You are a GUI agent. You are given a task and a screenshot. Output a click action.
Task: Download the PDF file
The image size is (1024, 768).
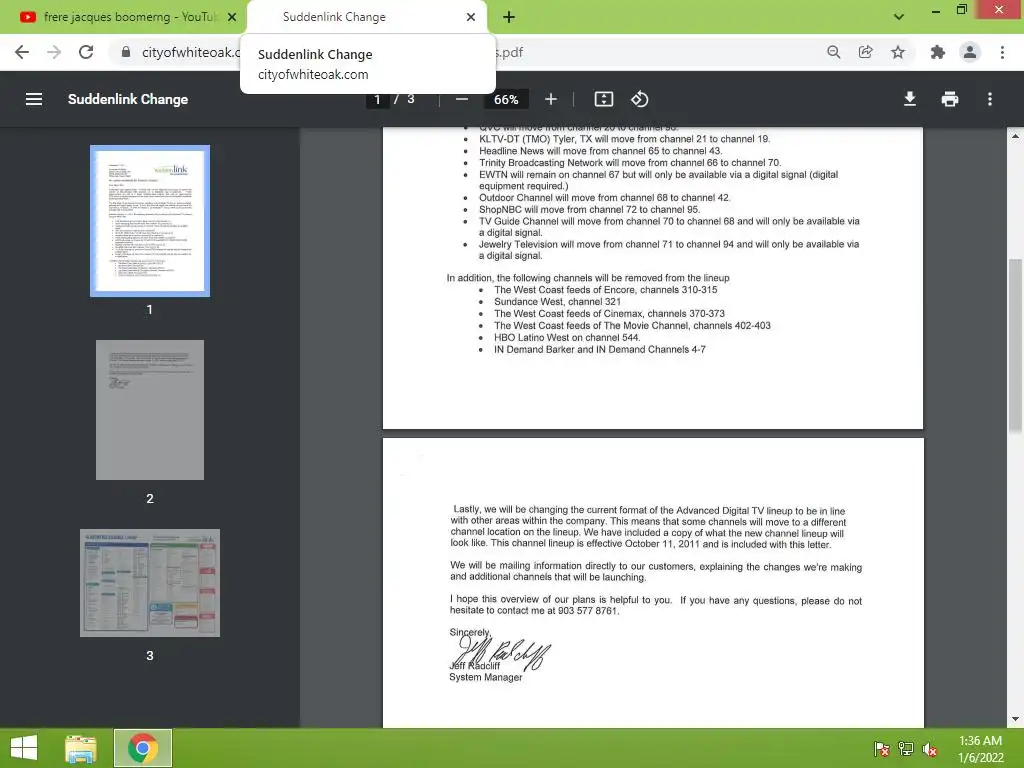click(910, 99)
